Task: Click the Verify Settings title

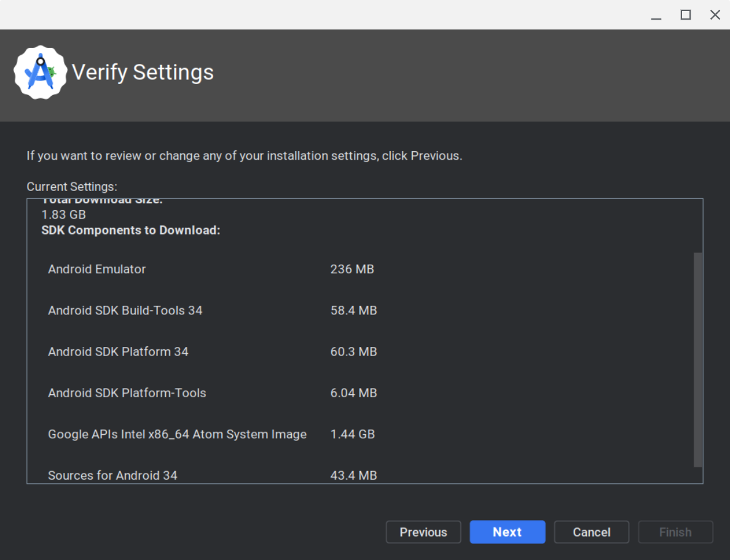Action: 143,73
